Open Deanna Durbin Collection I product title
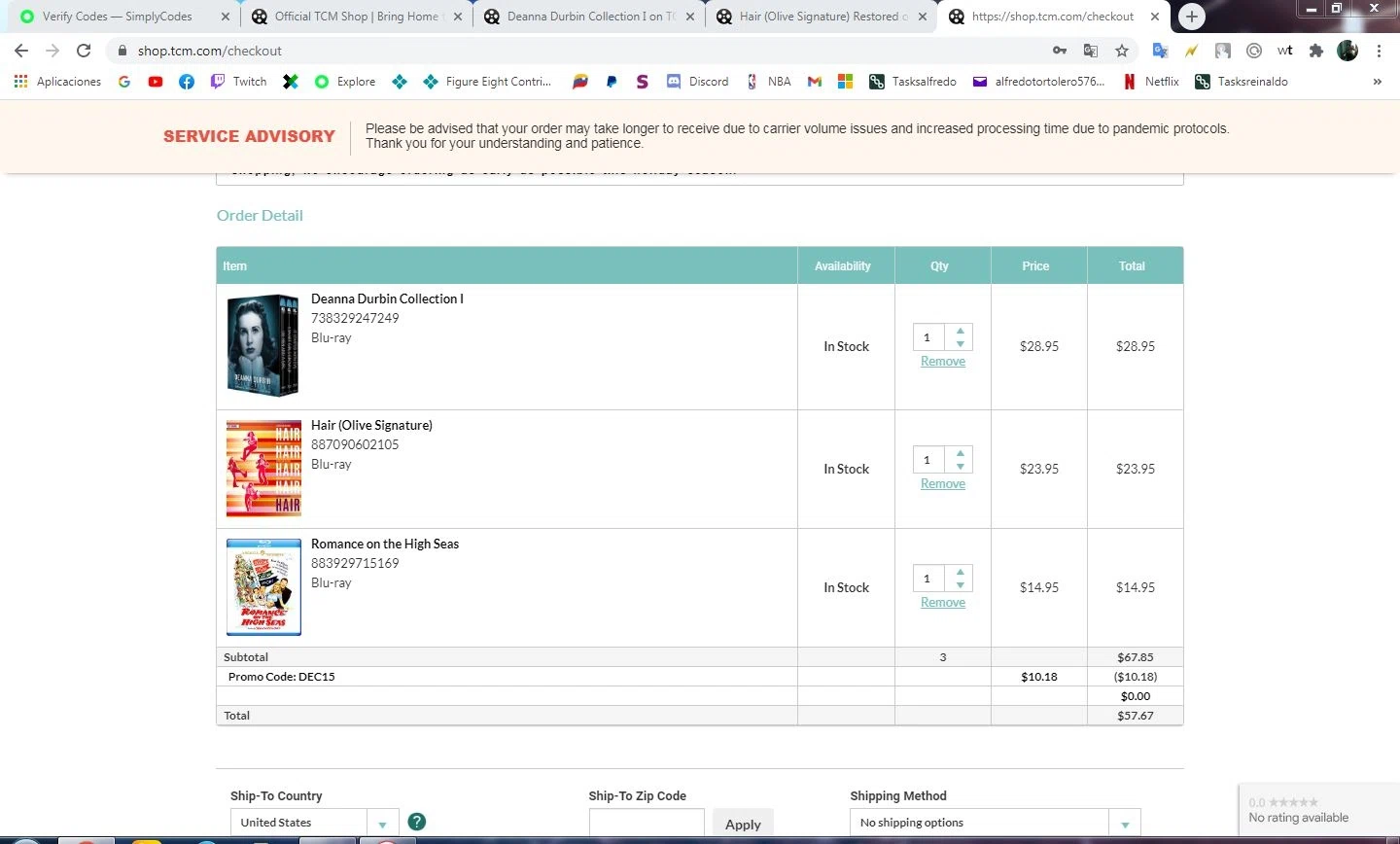1400x844 pixels. [x=387, y=299]
